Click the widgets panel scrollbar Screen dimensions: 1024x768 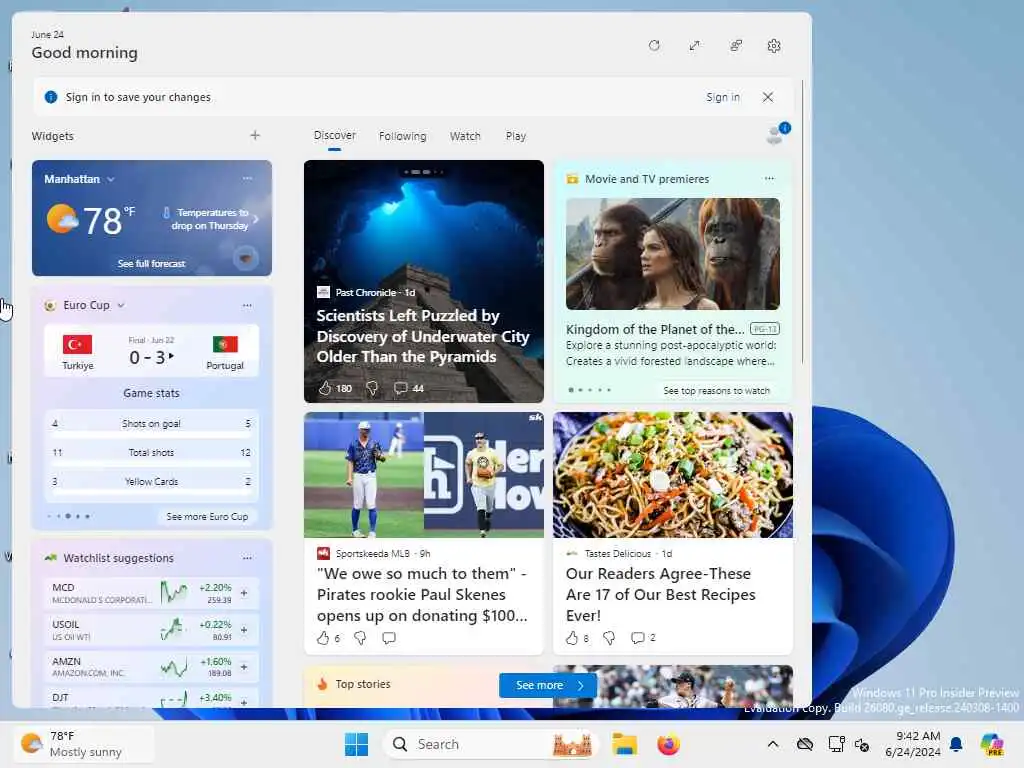(x=802, y=222)
